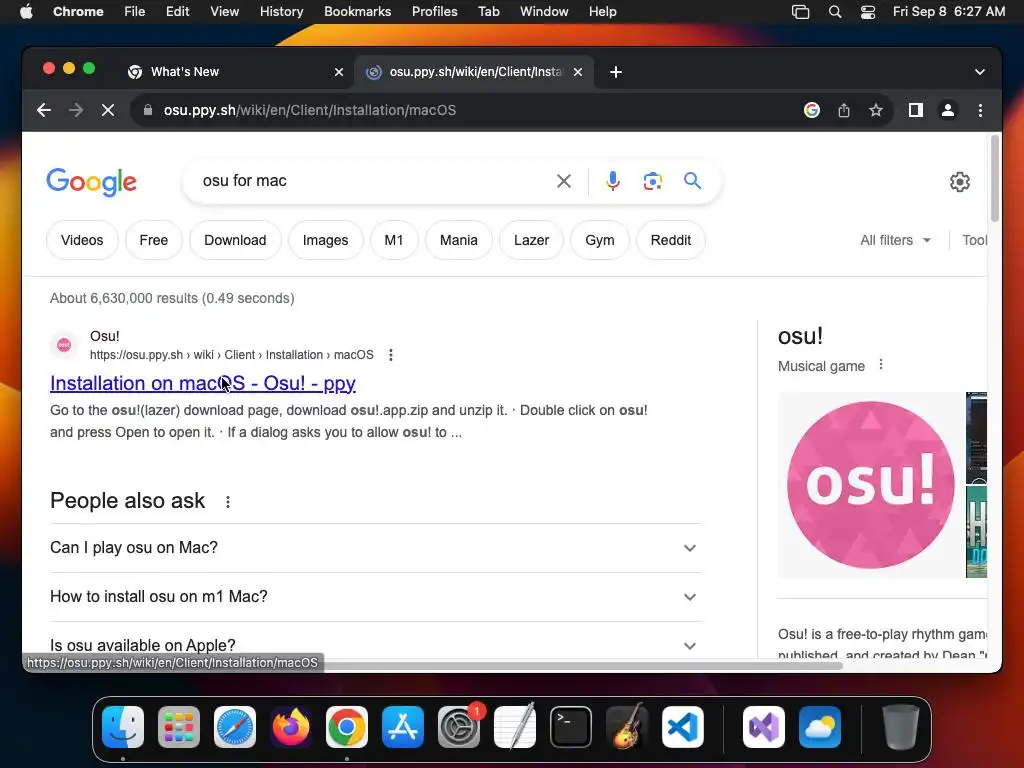Open GarageBand from the dock

[x=627, y=727]
